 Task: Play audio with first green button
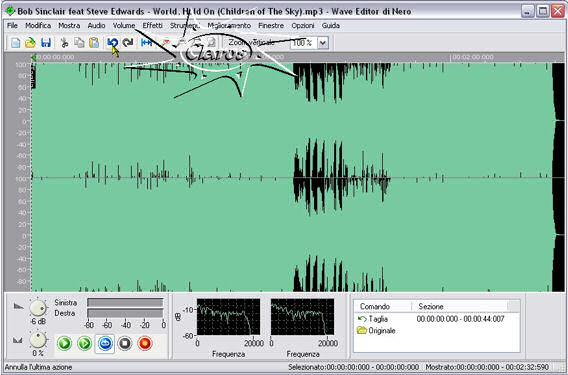coord(64,343)
